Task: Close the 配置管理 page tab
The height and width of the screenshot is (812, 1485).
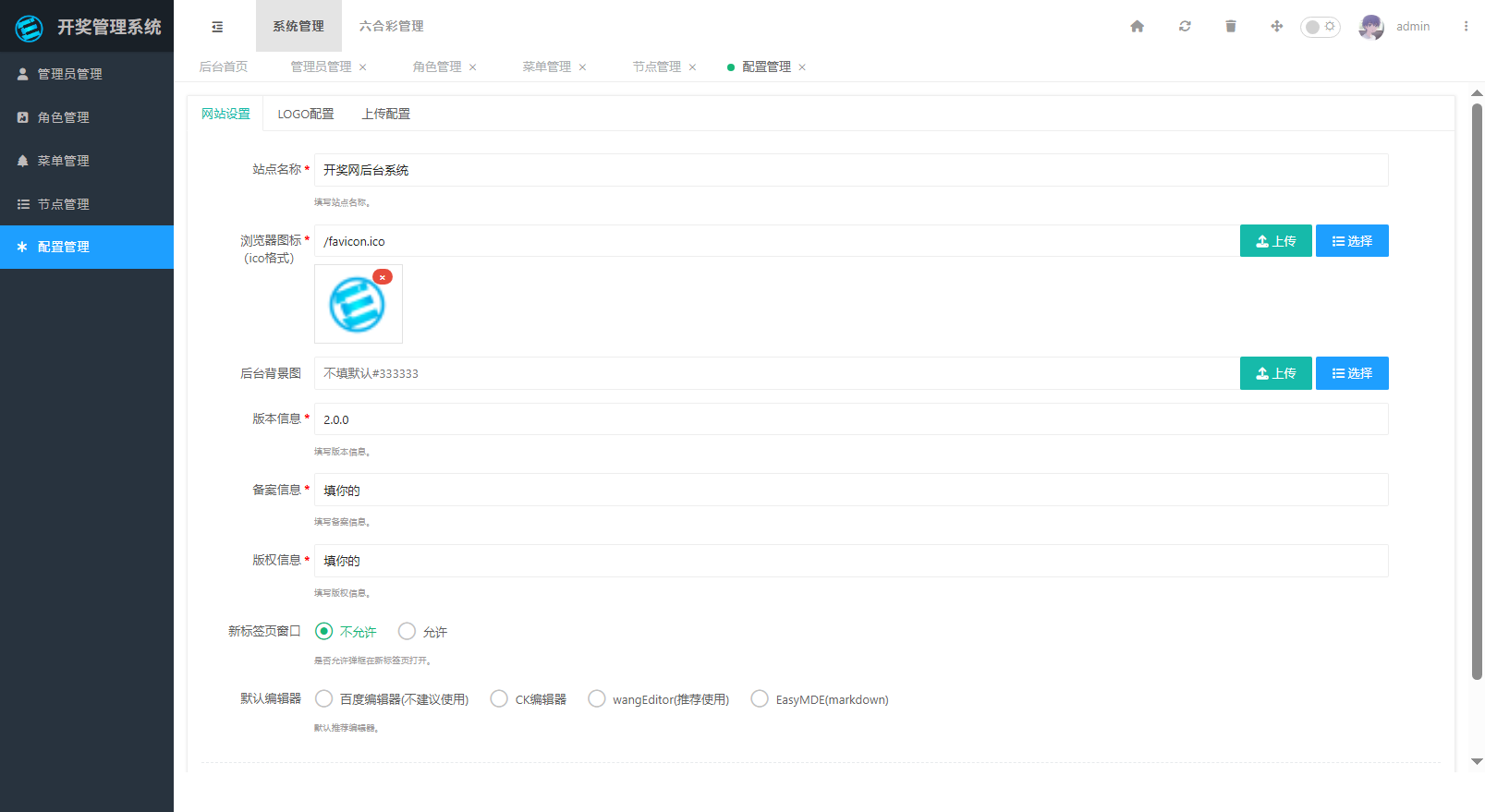Action: (802, 67)
